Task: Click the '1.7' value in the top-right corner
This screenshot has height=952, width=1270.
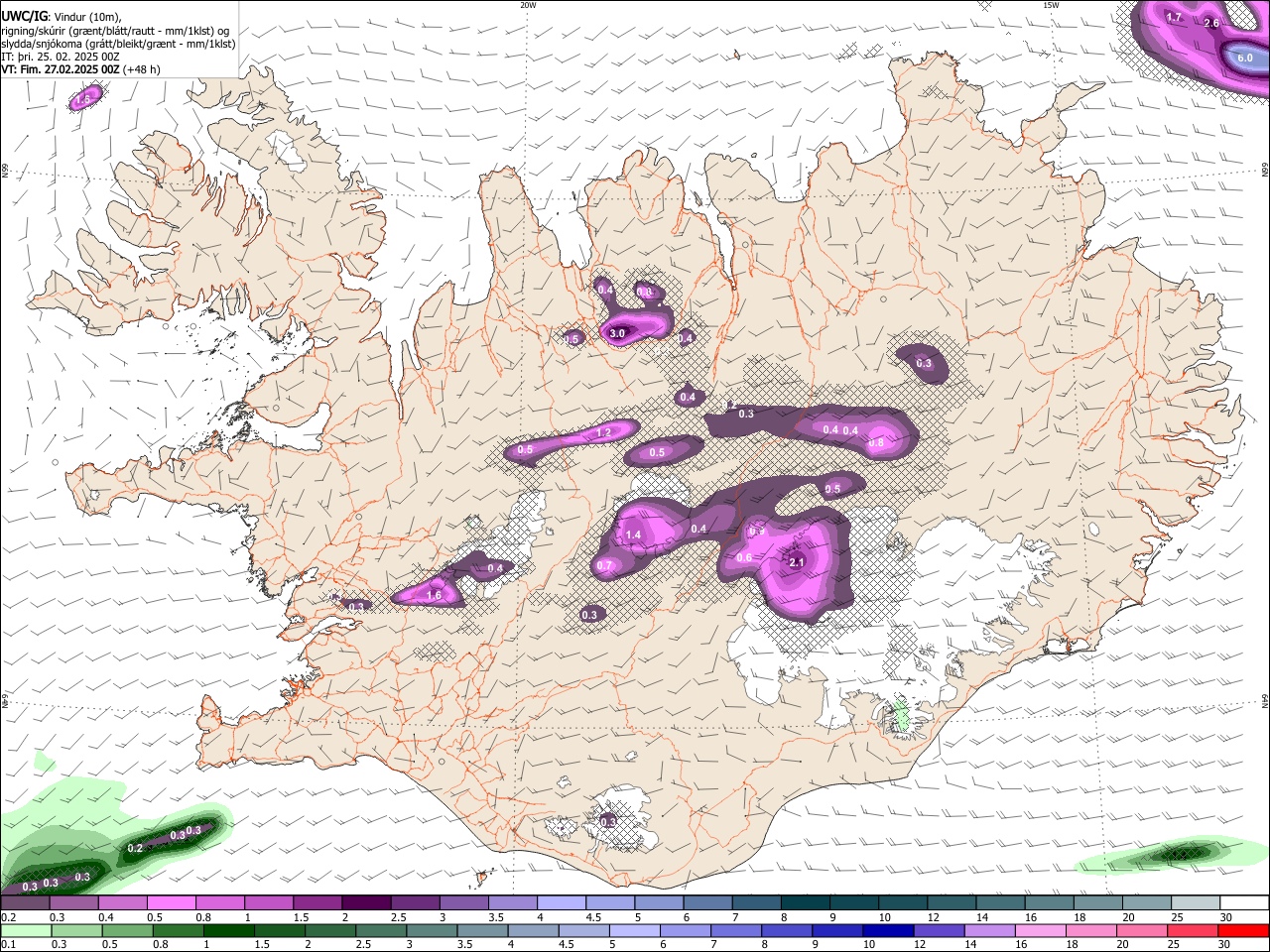Action: tap(1174, 17)
